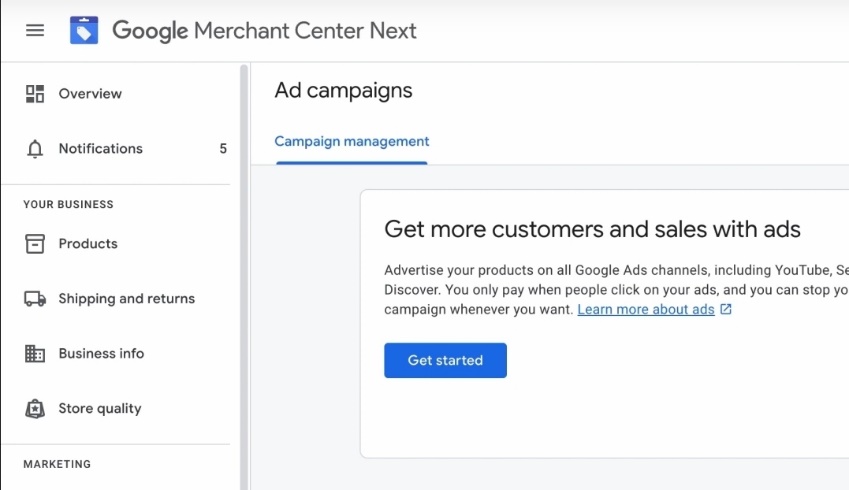The height and width of the screenshot is (490, 849).
Task: Go to Overview in the sidebar
Action: pos(90,94)
